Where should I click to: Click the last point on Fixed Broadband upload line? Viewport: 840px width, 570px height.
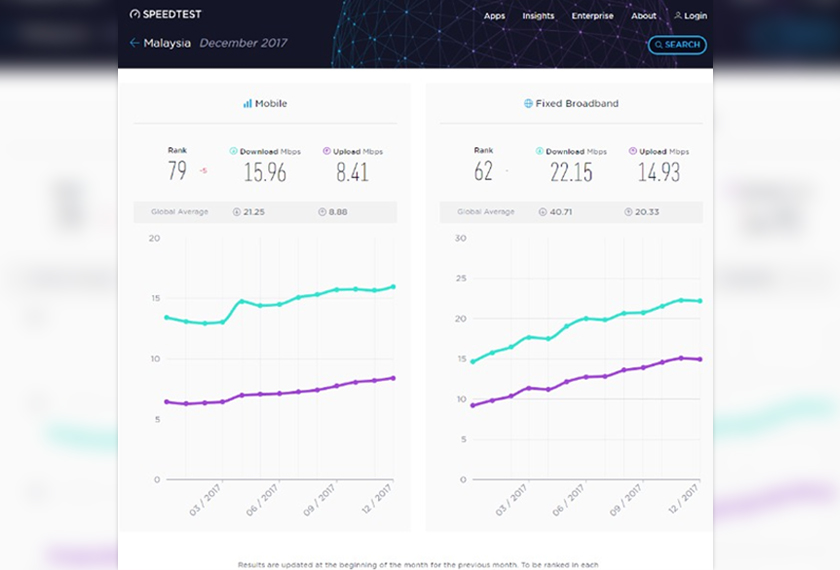tap(699, 359)
